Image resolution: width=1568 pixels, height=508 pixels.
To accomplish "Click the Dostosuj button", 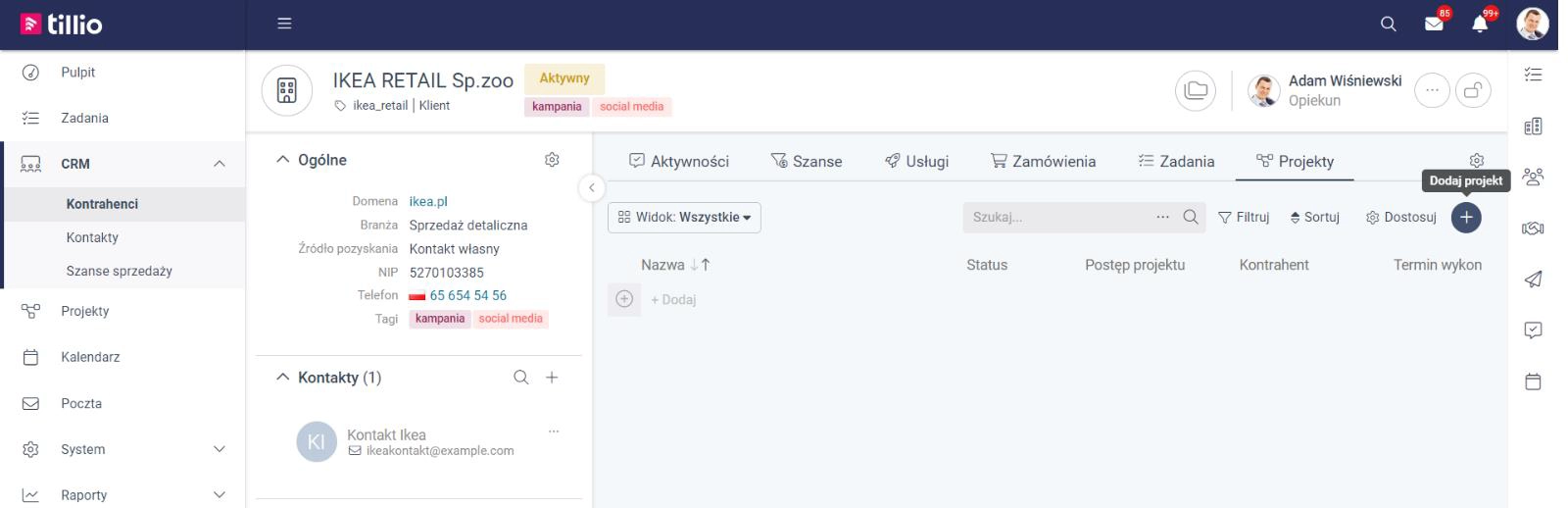I will 1401,217.
